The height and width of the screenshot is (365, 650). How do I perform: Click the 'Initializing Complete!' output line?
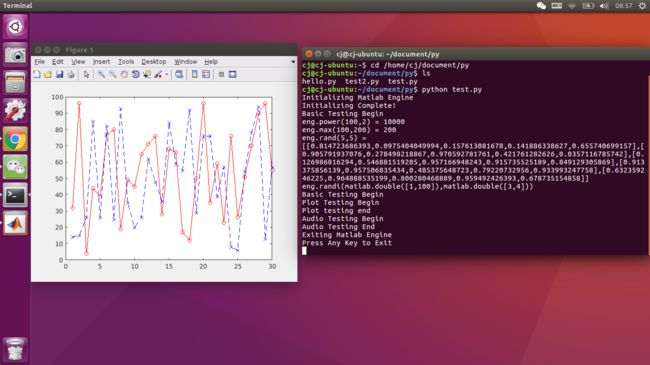[349, 106]
